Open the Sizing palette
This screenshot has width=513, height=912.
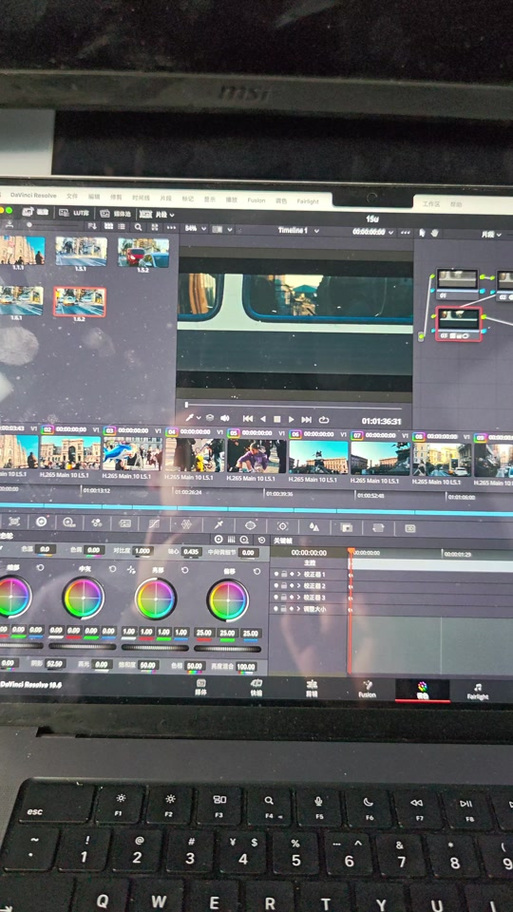(378, 528)
